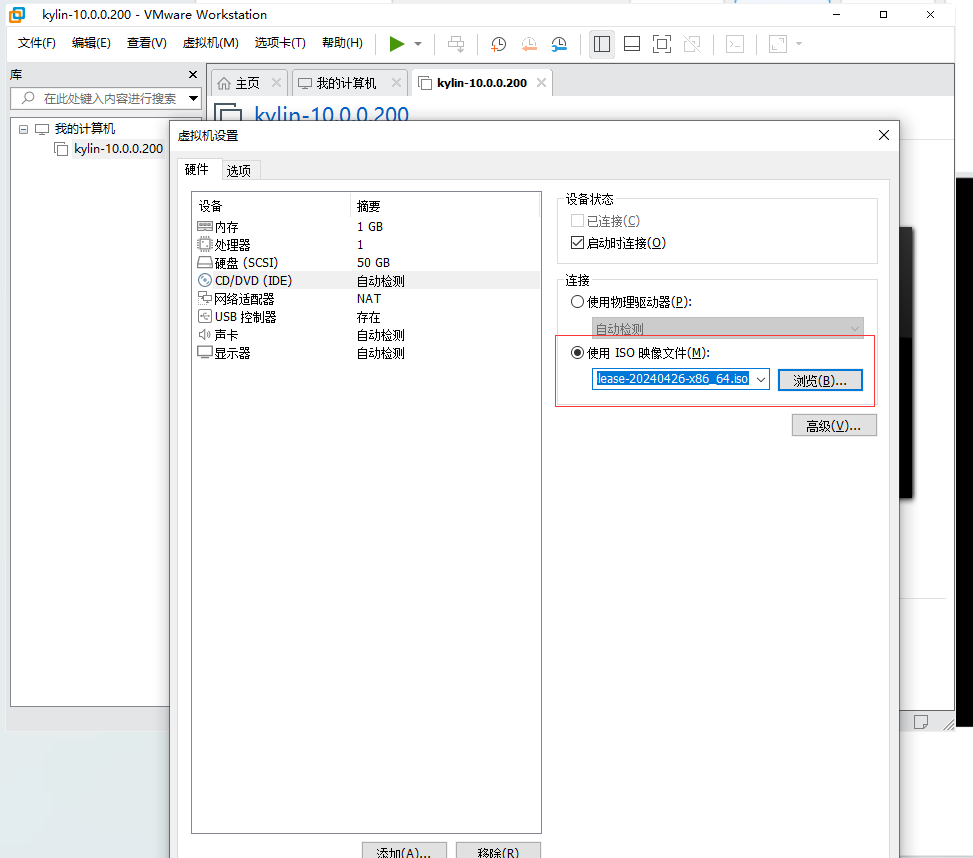This screenshot has width=973, height=858.
Task: Select the 显示器 device row
Action: pos(366,353)
